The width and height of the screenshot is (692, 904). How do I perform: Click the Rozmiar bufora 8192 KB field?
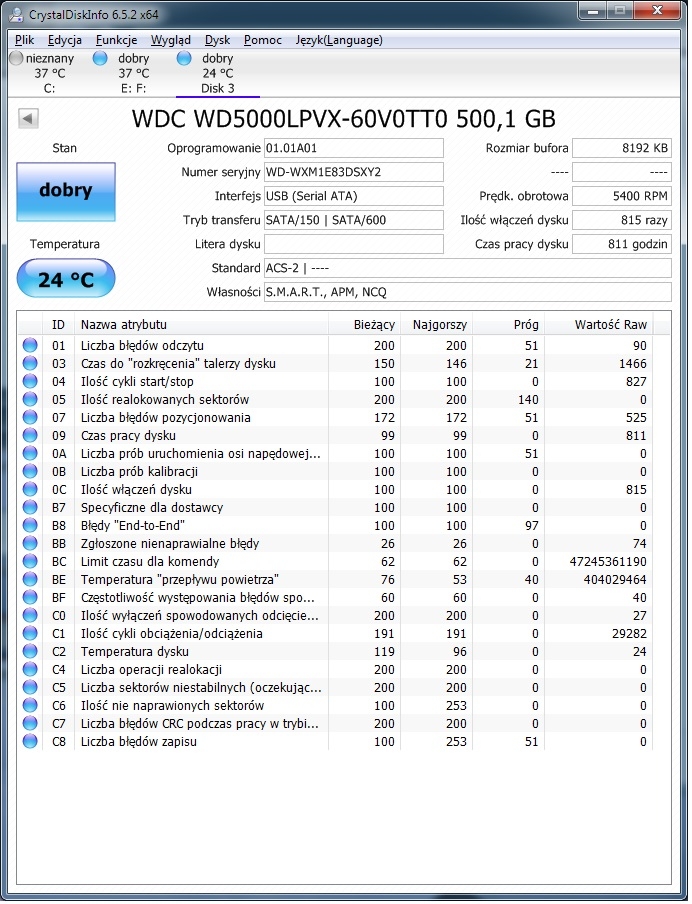[x=622, y=148]
